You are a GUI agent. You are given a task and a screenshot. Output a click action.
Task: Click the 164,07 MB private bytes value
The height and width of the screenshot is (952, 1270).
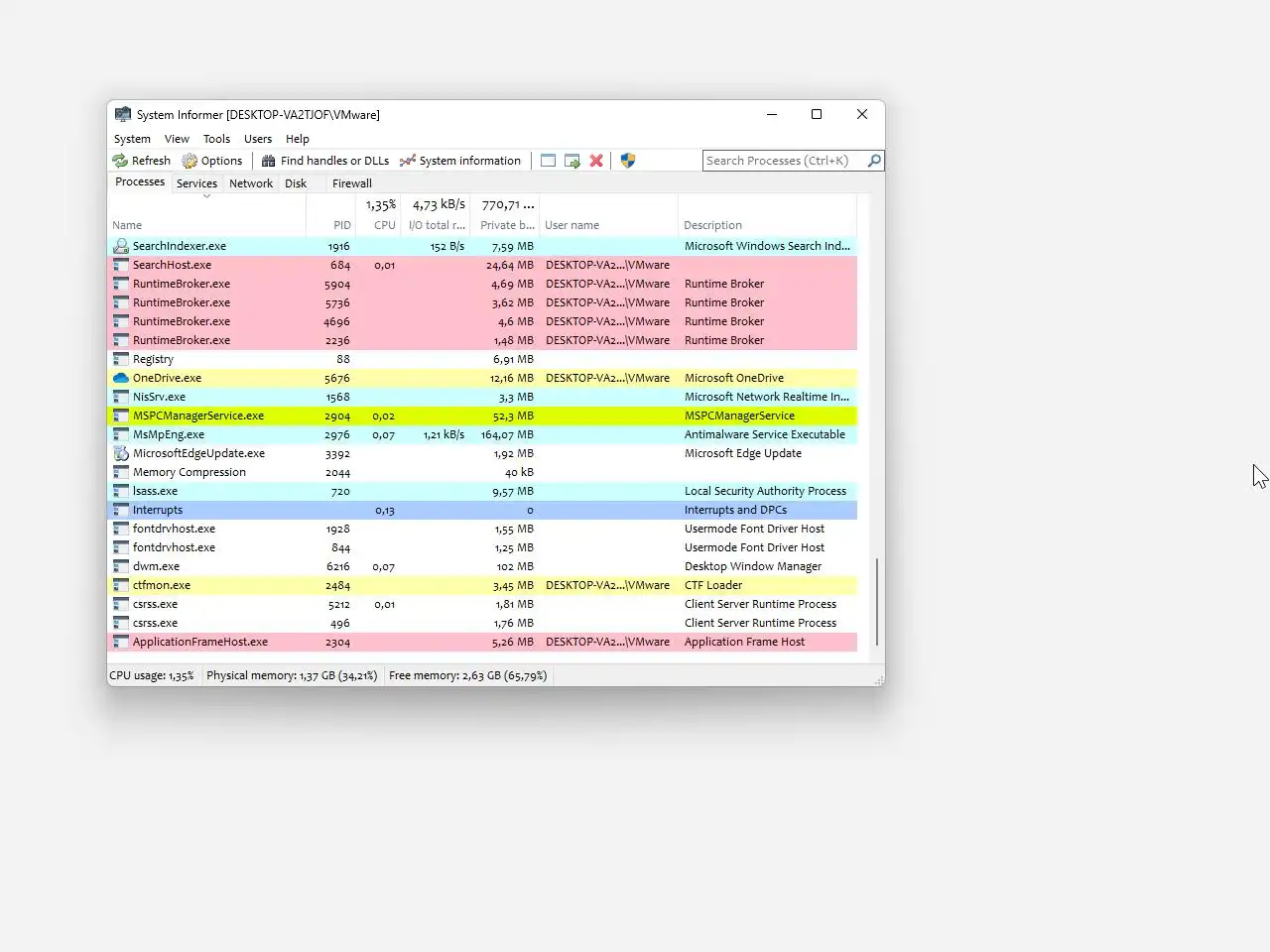pyautogui.click(x=507, y=434)
